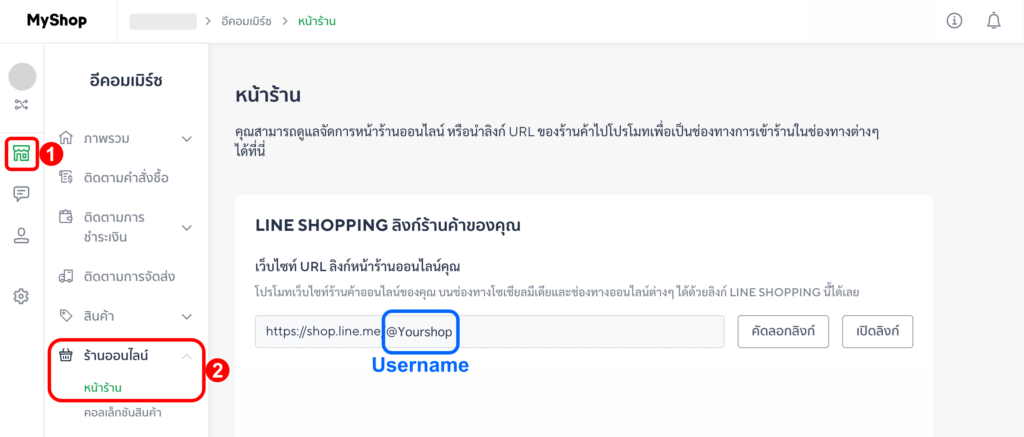The width and height of the screenshot is (1024, 437).
Task: Click the shop URL link field
Action: pos(489,332)
